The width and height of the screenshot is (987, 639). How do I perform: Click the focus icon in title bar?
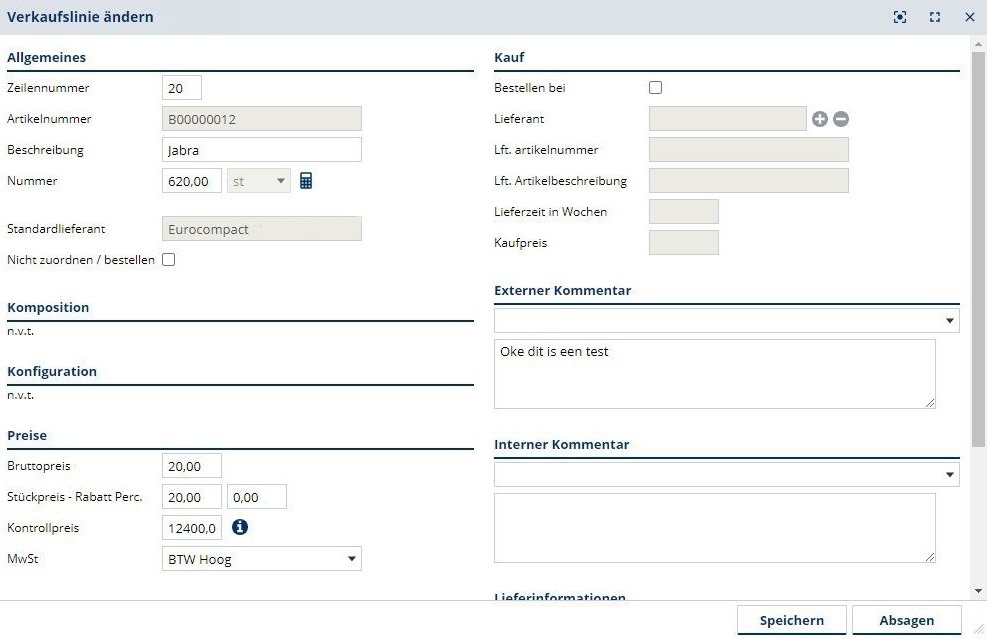(900, 17)
